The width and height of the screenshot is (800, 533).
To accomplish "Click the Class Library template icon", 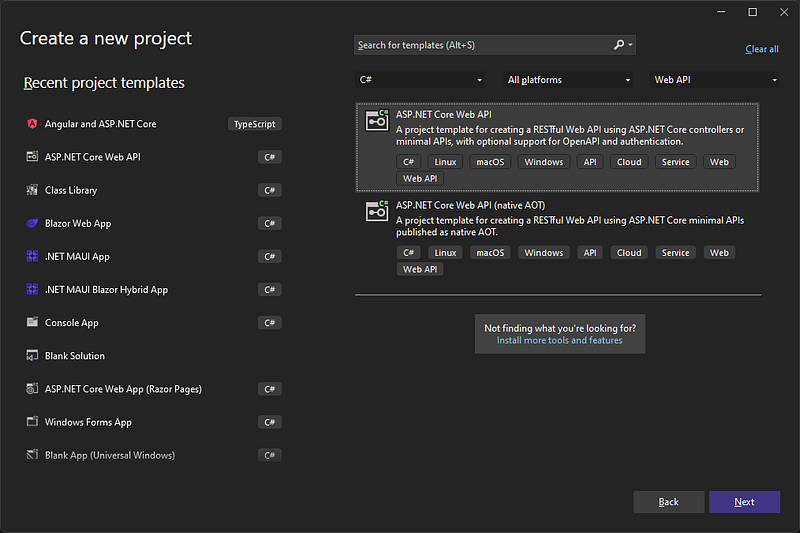I will (32, 190).
